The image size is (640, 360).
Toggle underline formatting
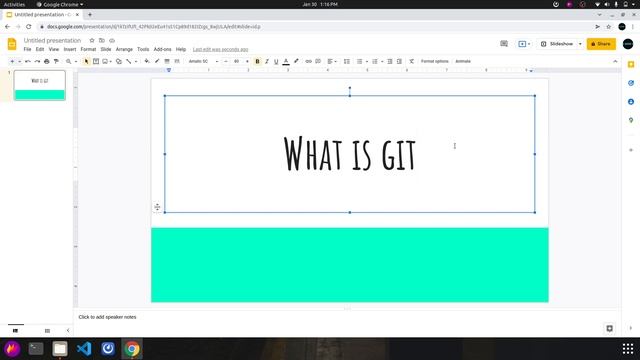[x=276, y=61]
